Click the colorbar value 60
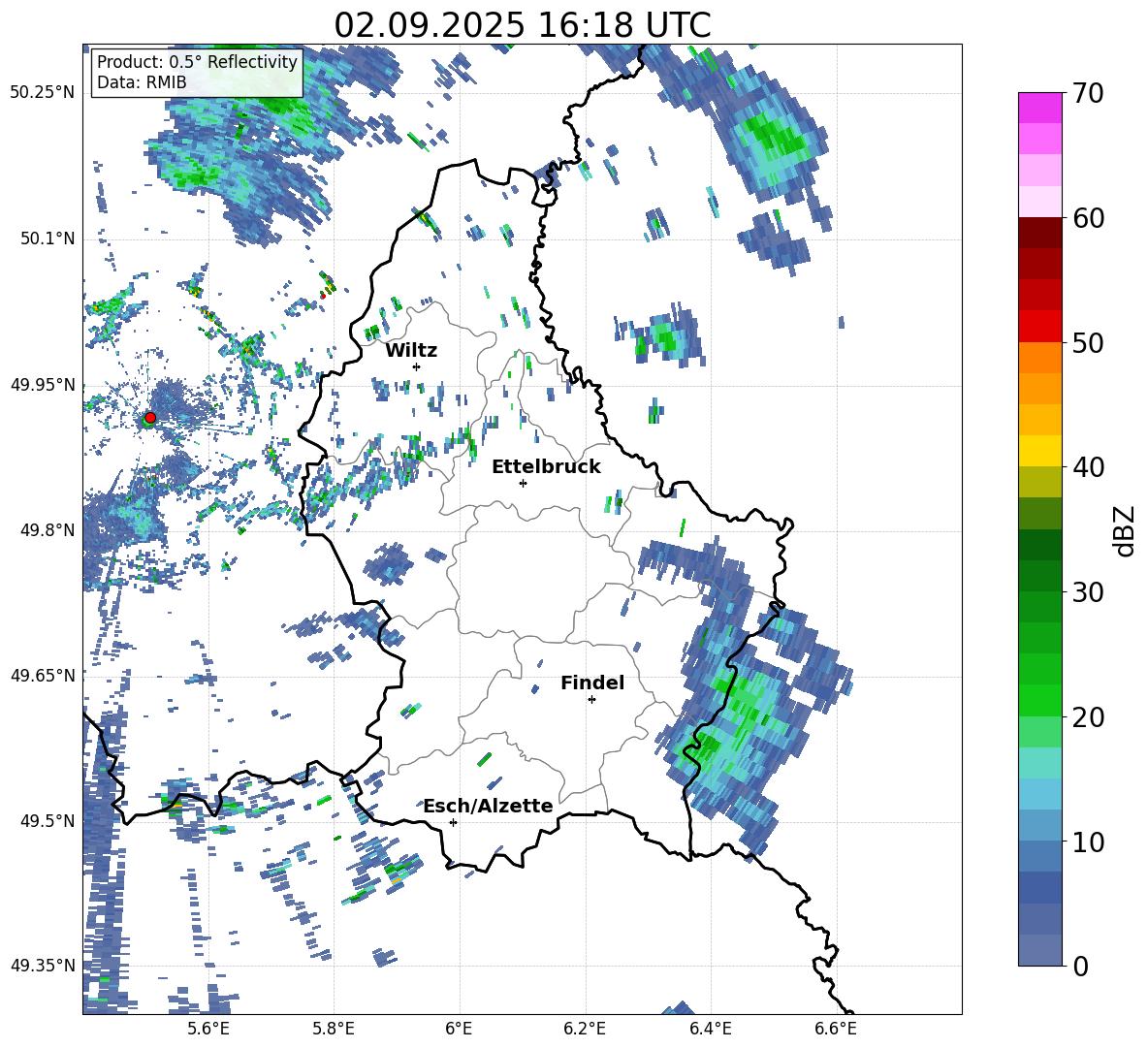The height and width of the screenshot is (1048, 1148). click(1087, 218)
